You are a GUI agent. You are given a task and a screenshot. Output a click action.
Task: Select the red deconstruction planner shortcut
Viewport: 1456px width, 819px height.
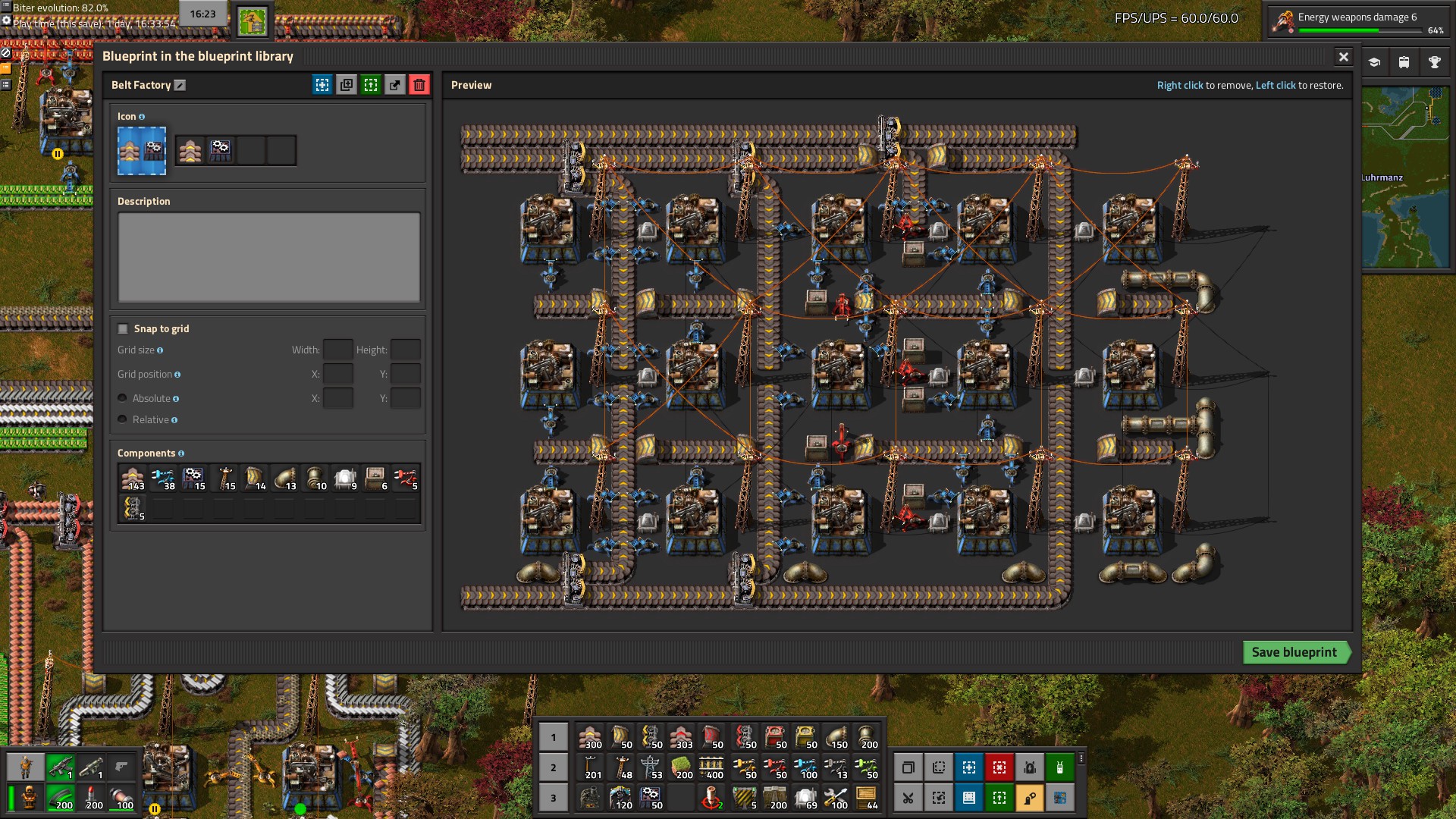[999, 767]
